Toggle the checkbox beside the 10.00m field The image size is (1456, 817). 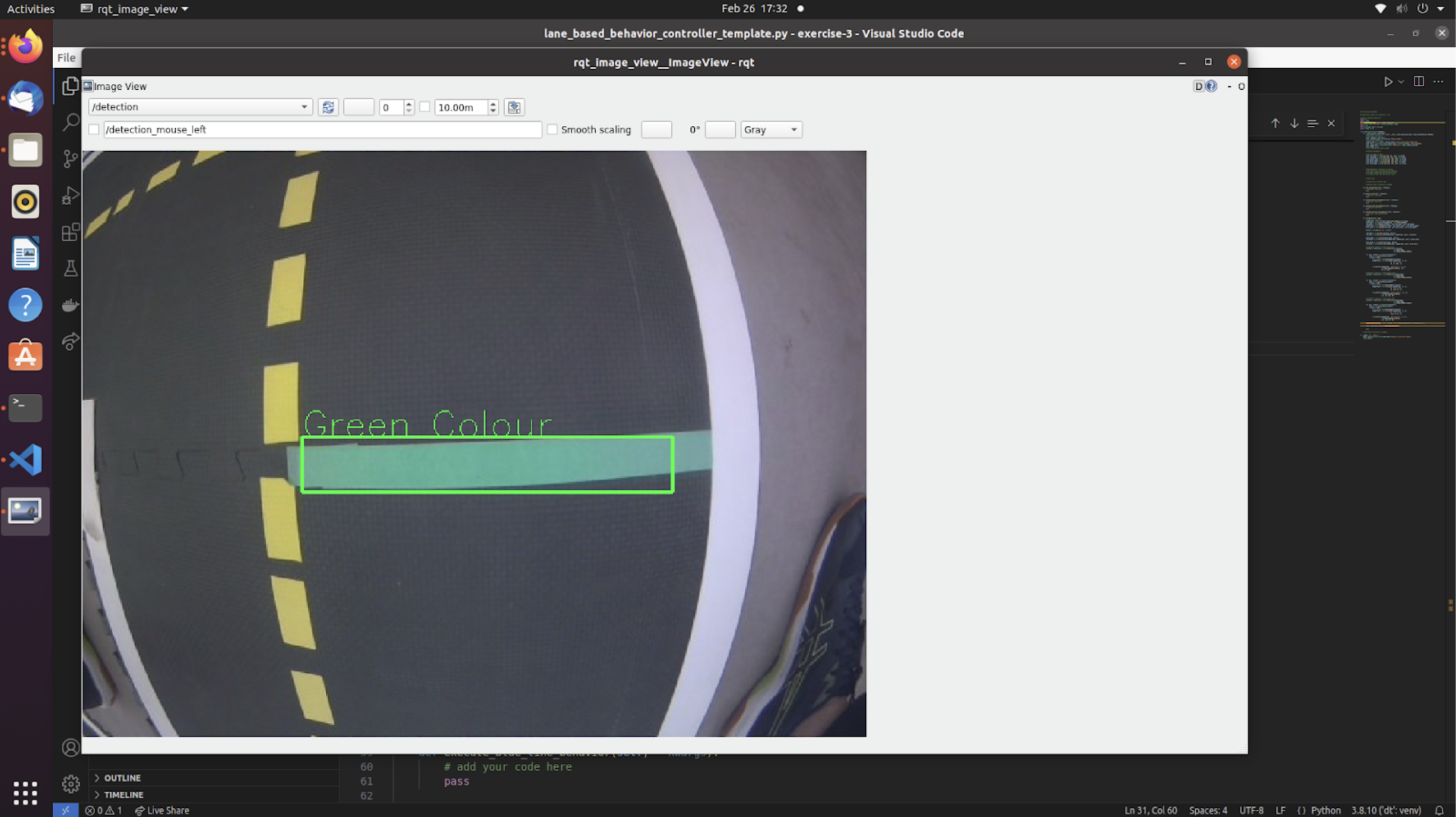(x=425, y=107)
